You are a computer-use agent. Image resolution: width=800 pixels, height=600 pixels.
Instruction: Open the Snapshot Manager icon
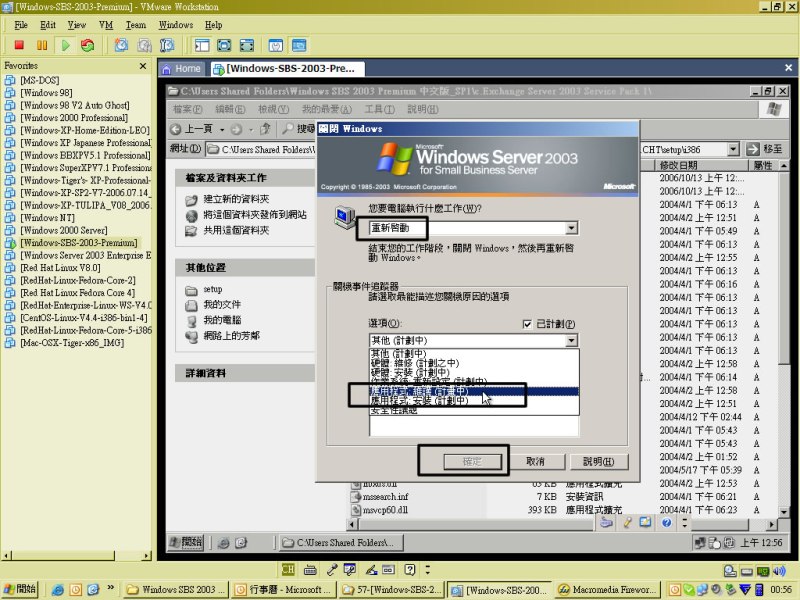point(167,45)
